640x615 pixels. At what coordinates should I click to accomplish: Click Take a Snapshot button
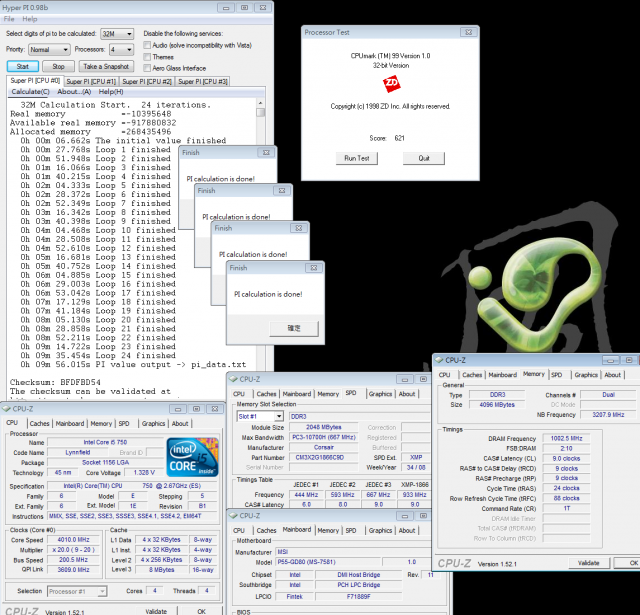(106, 67)
